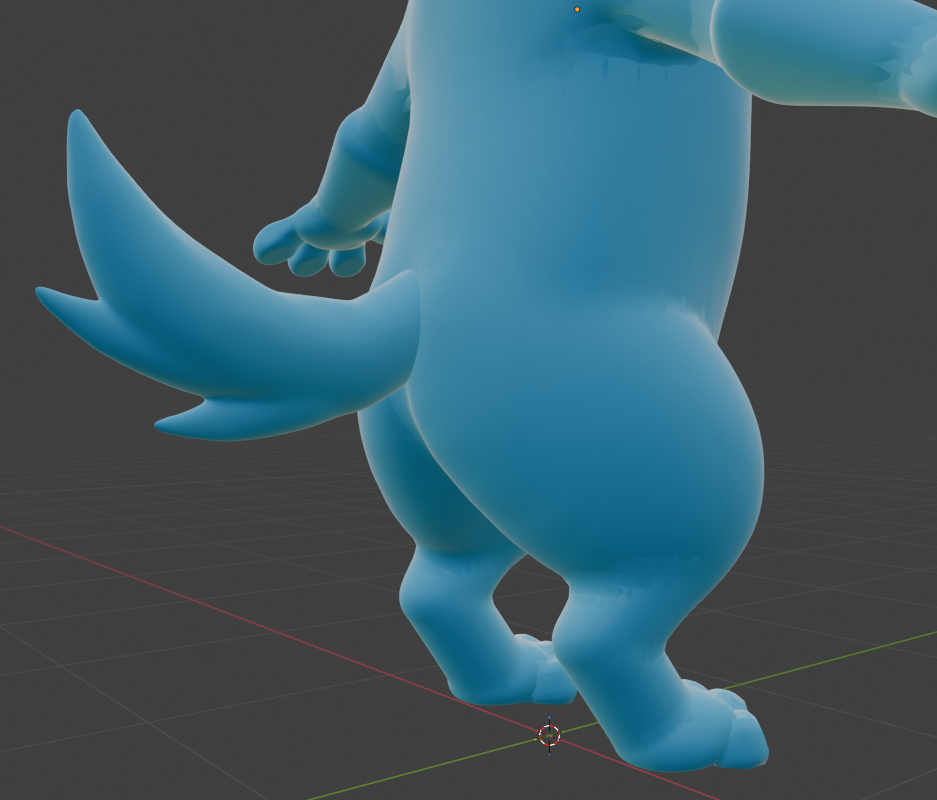Select the character's hanging hand with fingers
Viewport: 937px width, 800px height.
pyautogui.click(x=310, y=243)
